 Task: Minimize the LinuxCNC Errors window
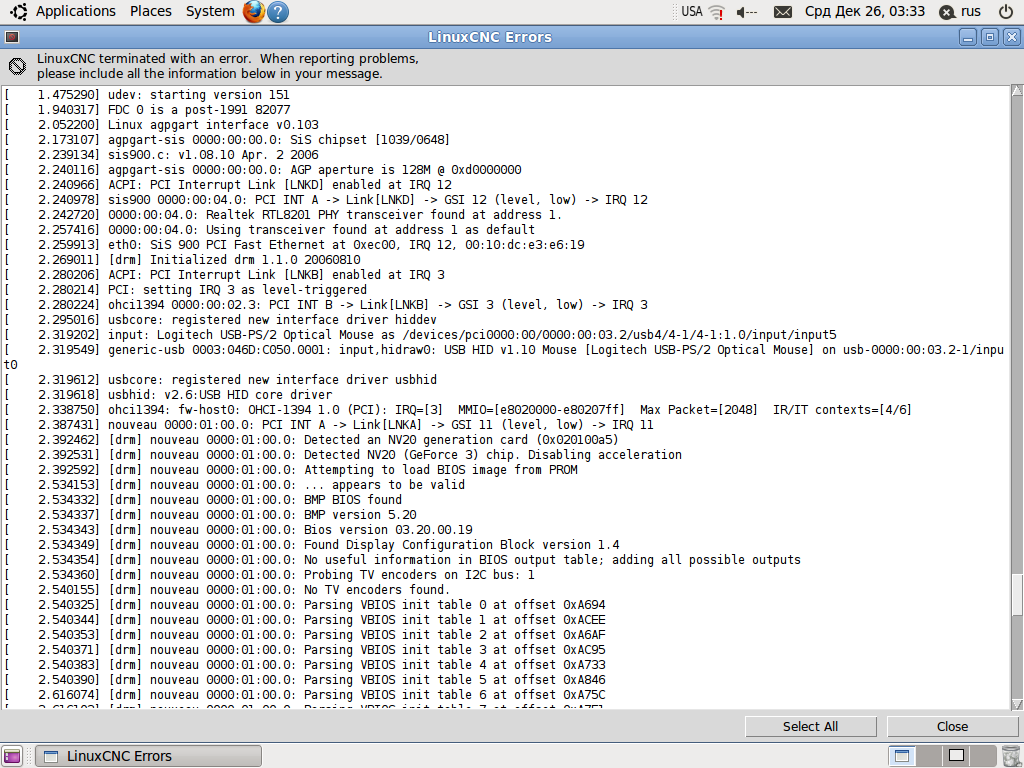(968, 37)
